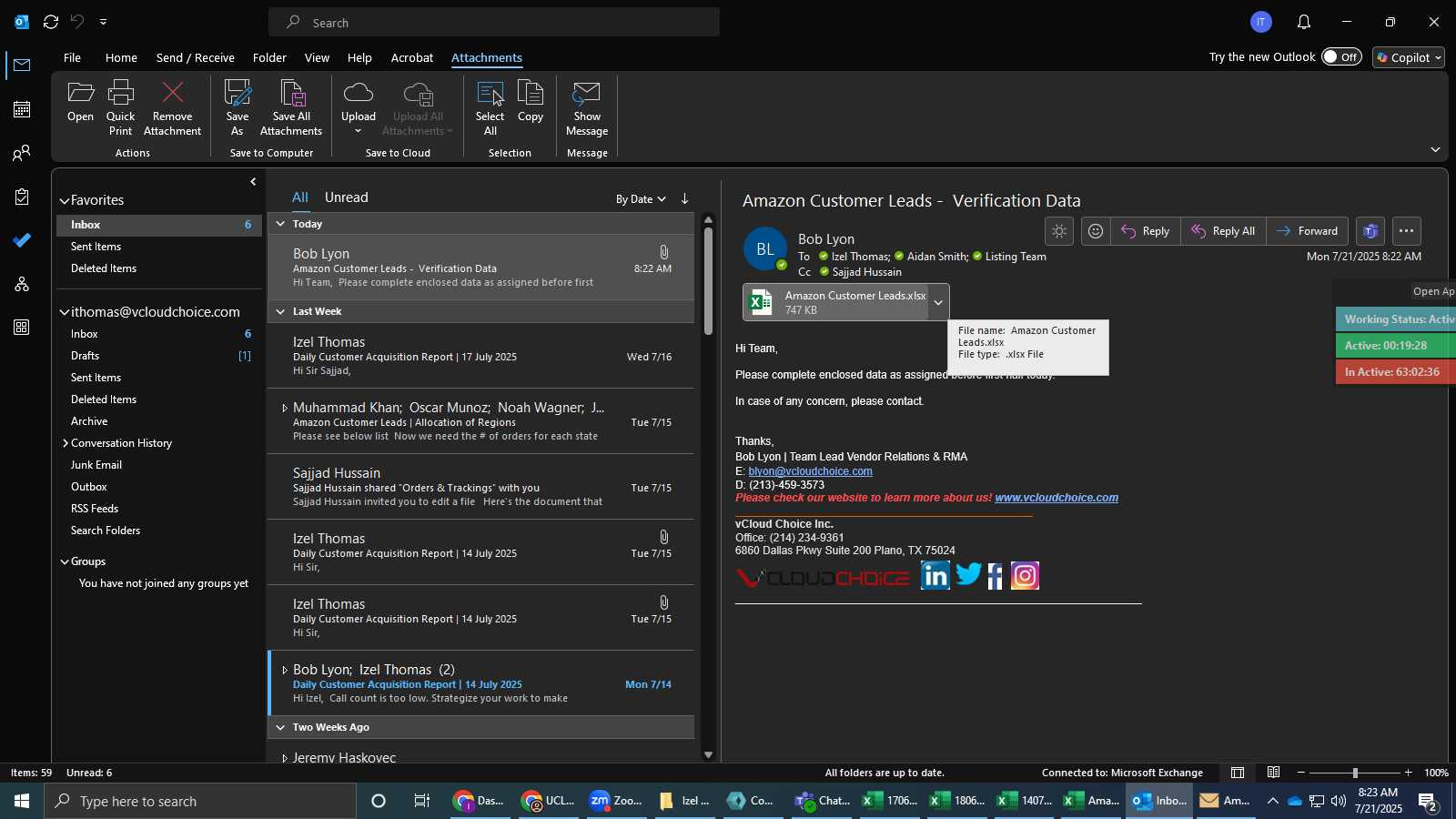
Task: Click Twitter icon in email signature
Action: pyautogui.click(x=968, y=574)
